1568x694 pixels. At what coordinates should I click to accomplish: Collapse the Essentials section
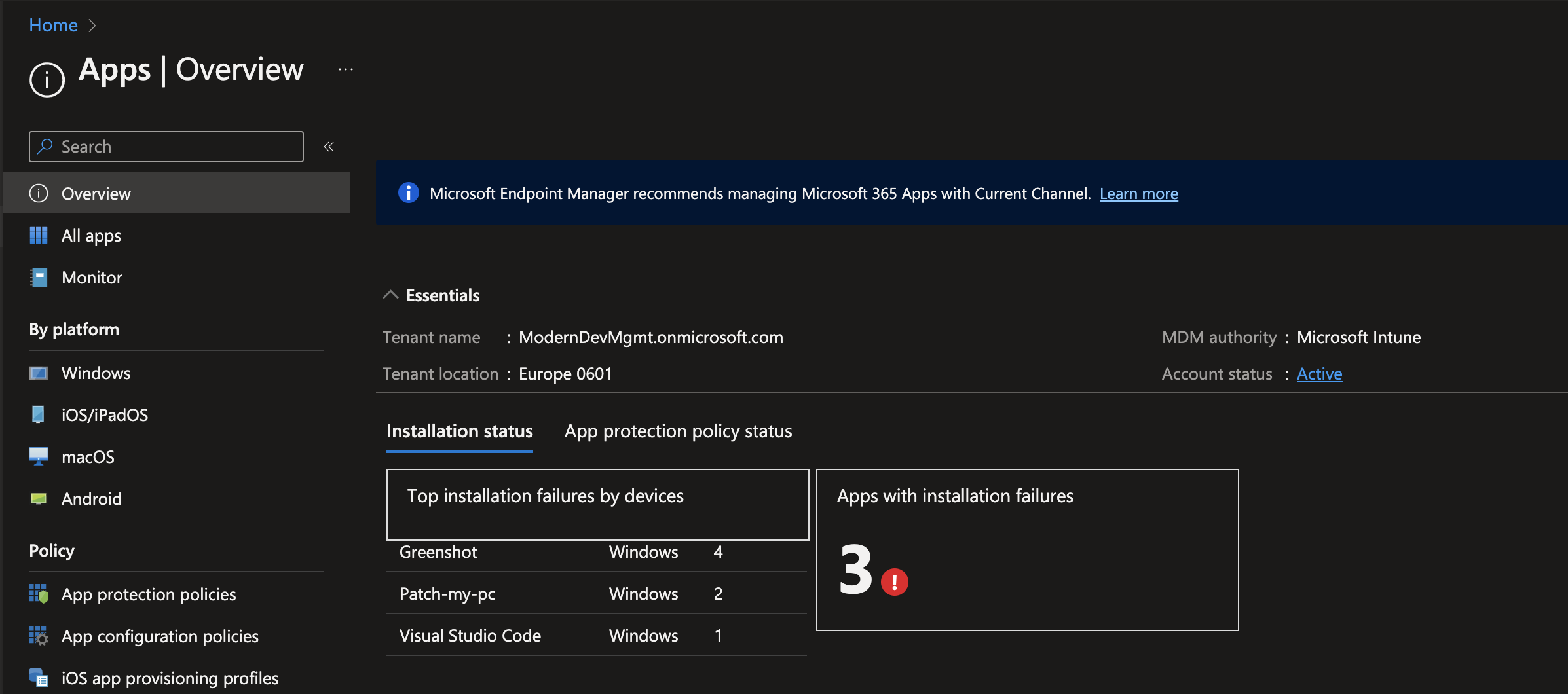(391, 295)
